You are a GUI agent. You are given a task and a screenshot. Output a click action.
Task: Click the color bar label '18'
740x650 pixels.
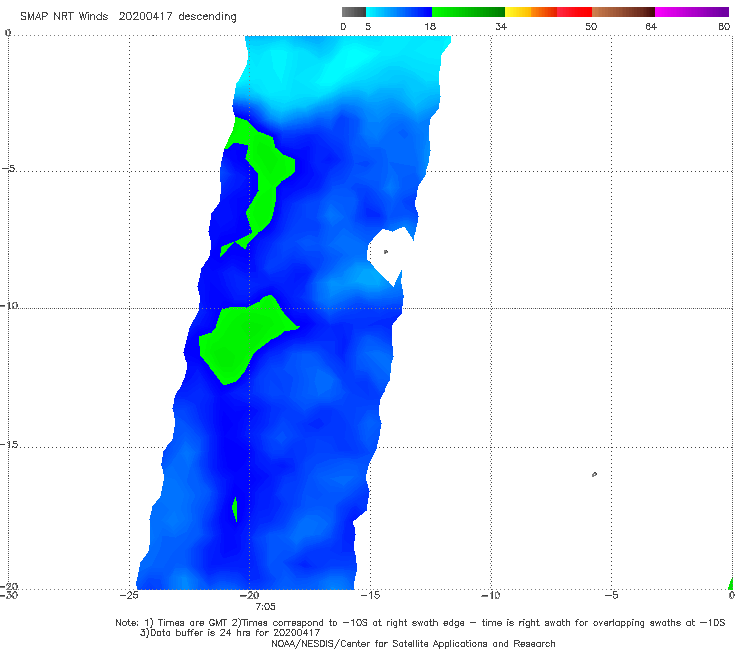pos(430,26)
